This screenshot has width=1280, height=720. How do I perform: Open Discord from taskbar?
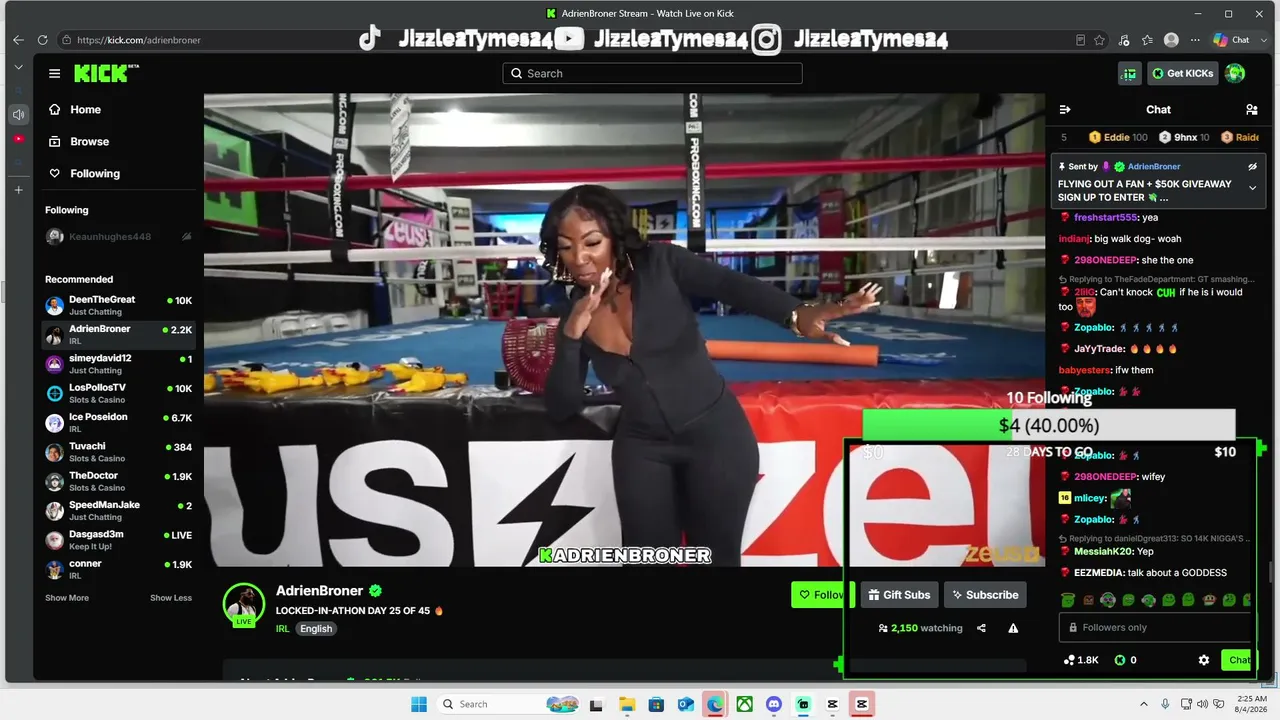coord(773,704)
